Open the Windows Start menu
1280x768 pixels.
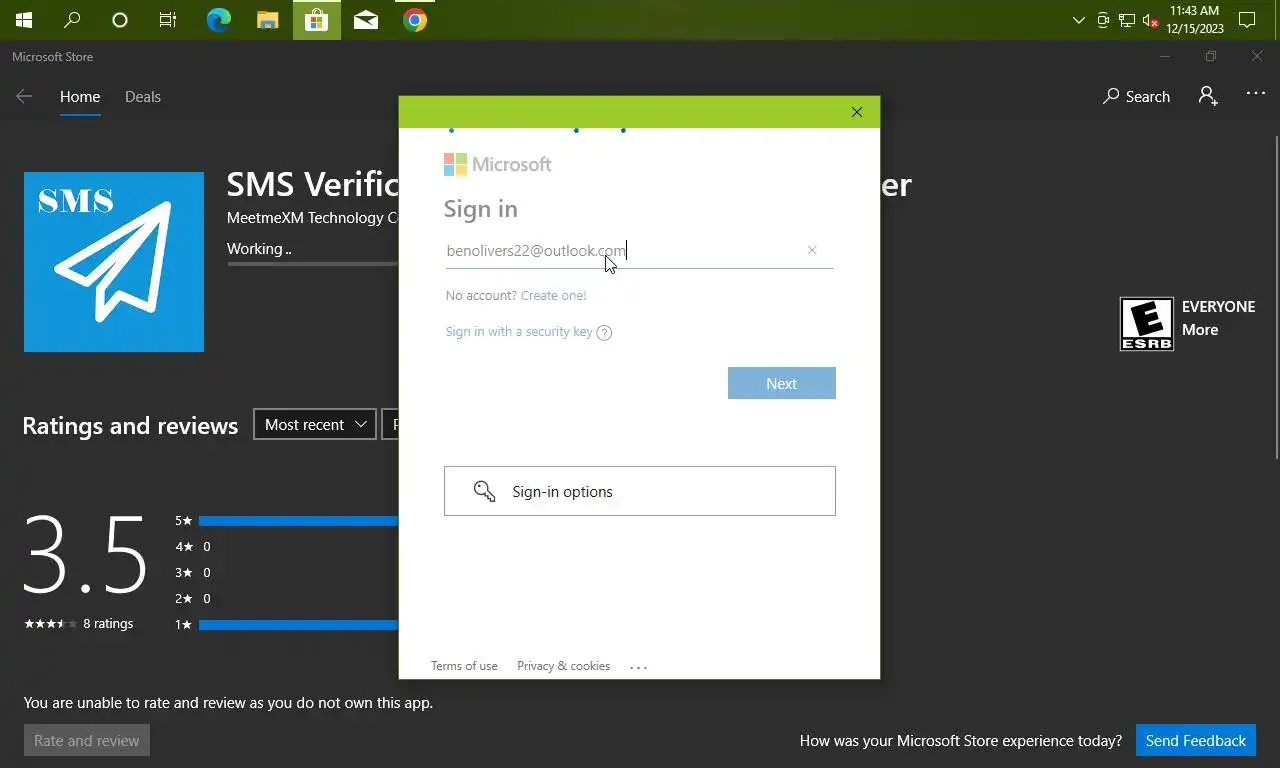tap(23, 20)
